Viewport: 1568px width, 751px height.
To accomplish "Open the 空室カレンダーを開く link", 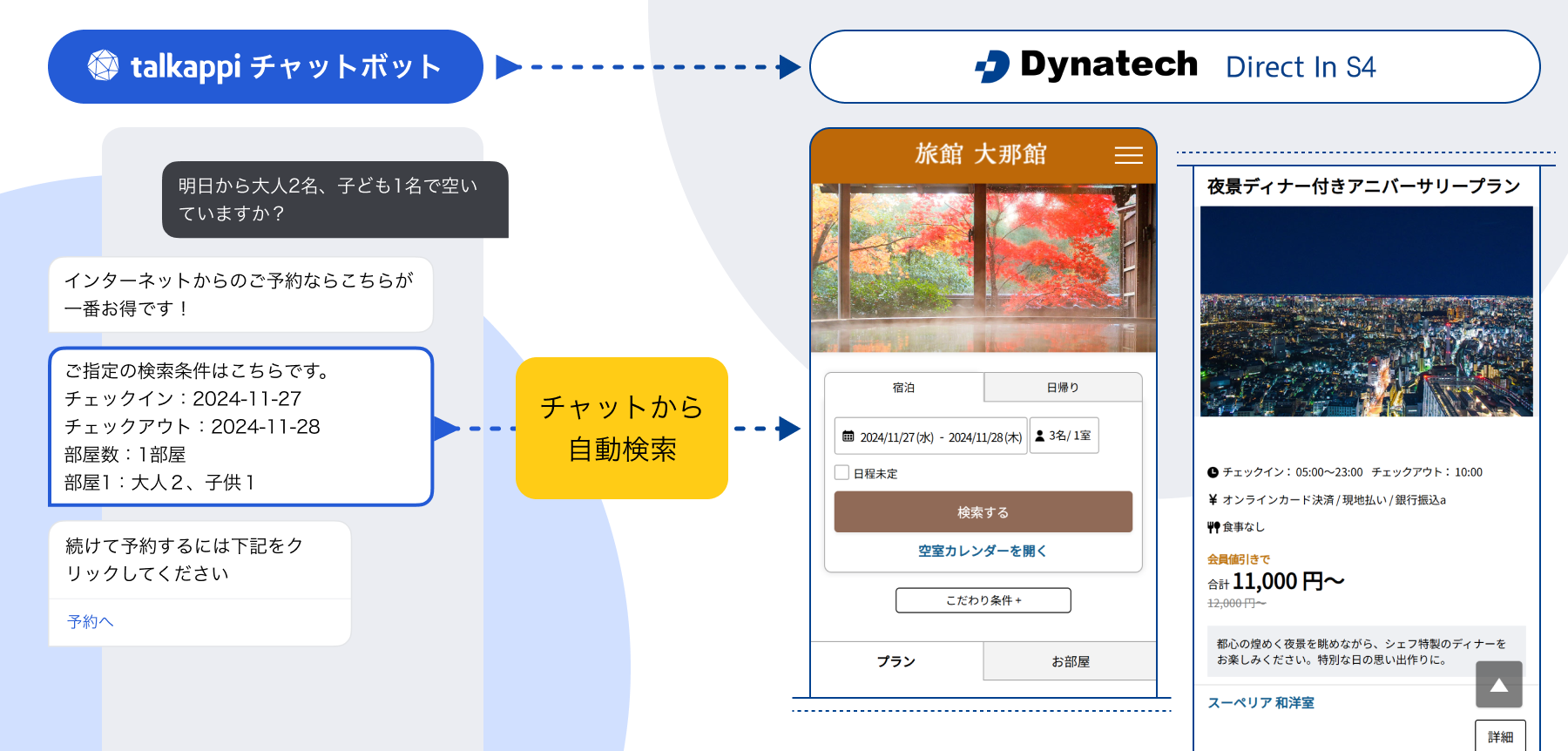I will pyautogui.click(x=983, y=551).
